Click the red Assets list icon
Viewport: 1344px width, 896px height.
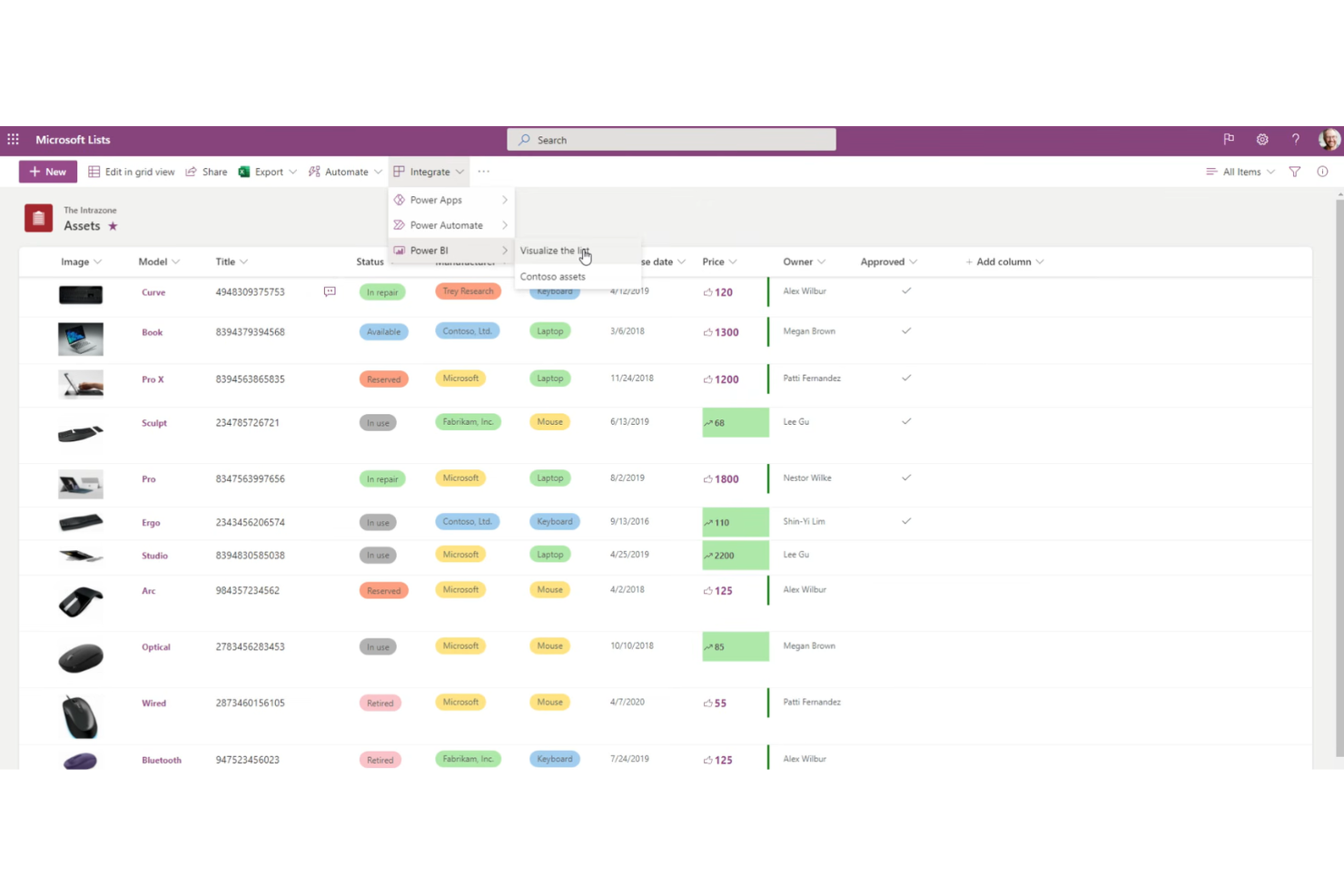tap(38, 218)
